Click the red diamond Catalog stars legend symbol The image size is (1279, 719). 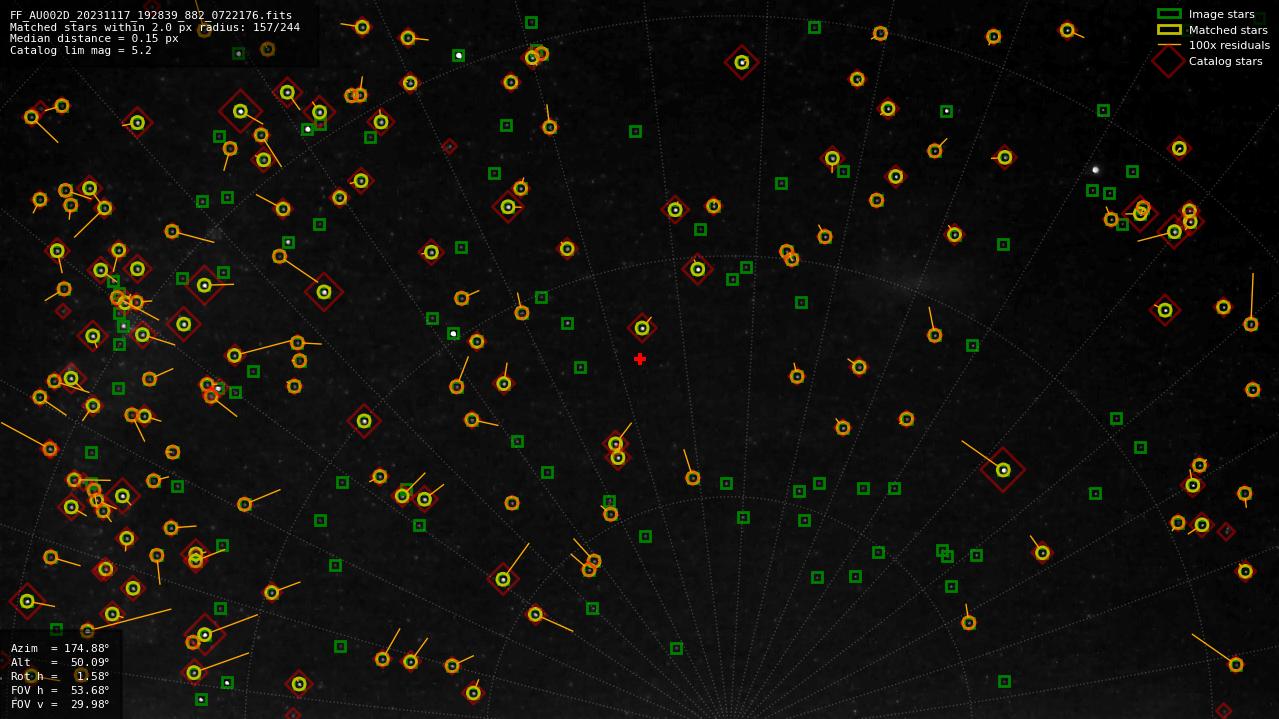(1168, 61)
